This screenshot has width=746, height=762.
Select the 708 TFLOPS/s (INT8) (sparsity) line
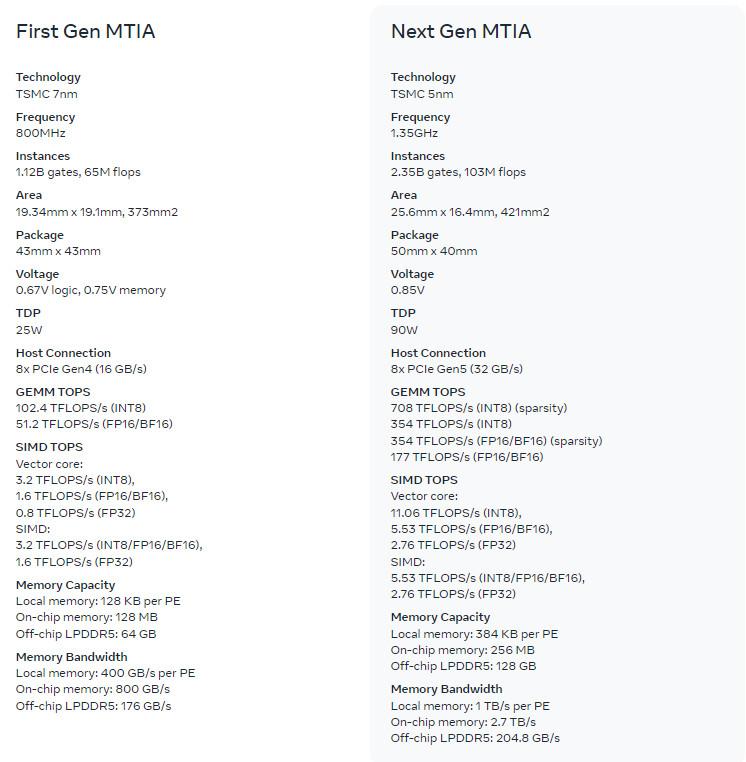[x=479, y=408]
